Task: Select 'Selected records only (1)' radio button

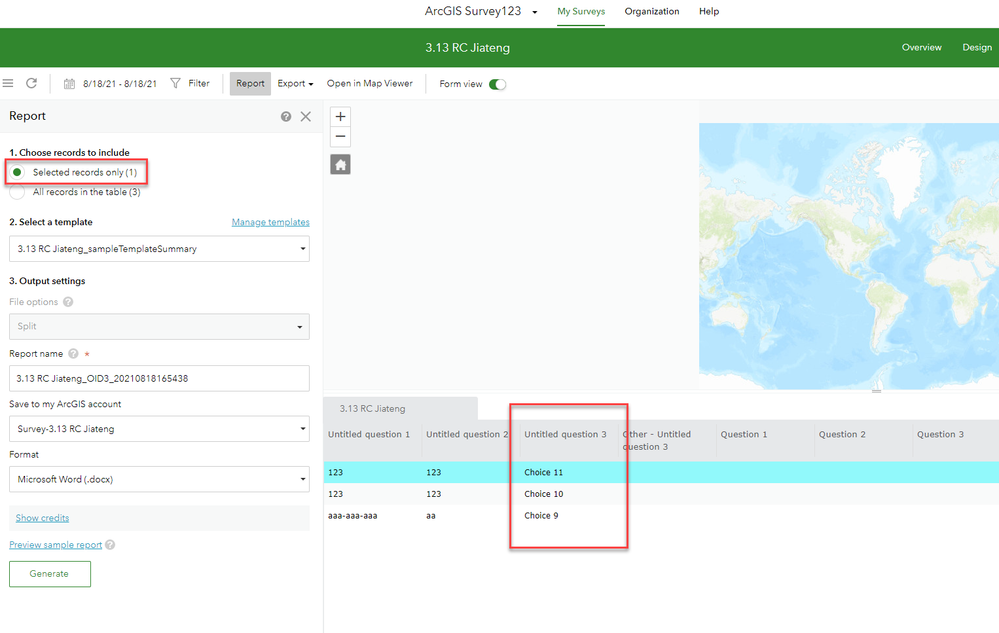Action: 17,172
